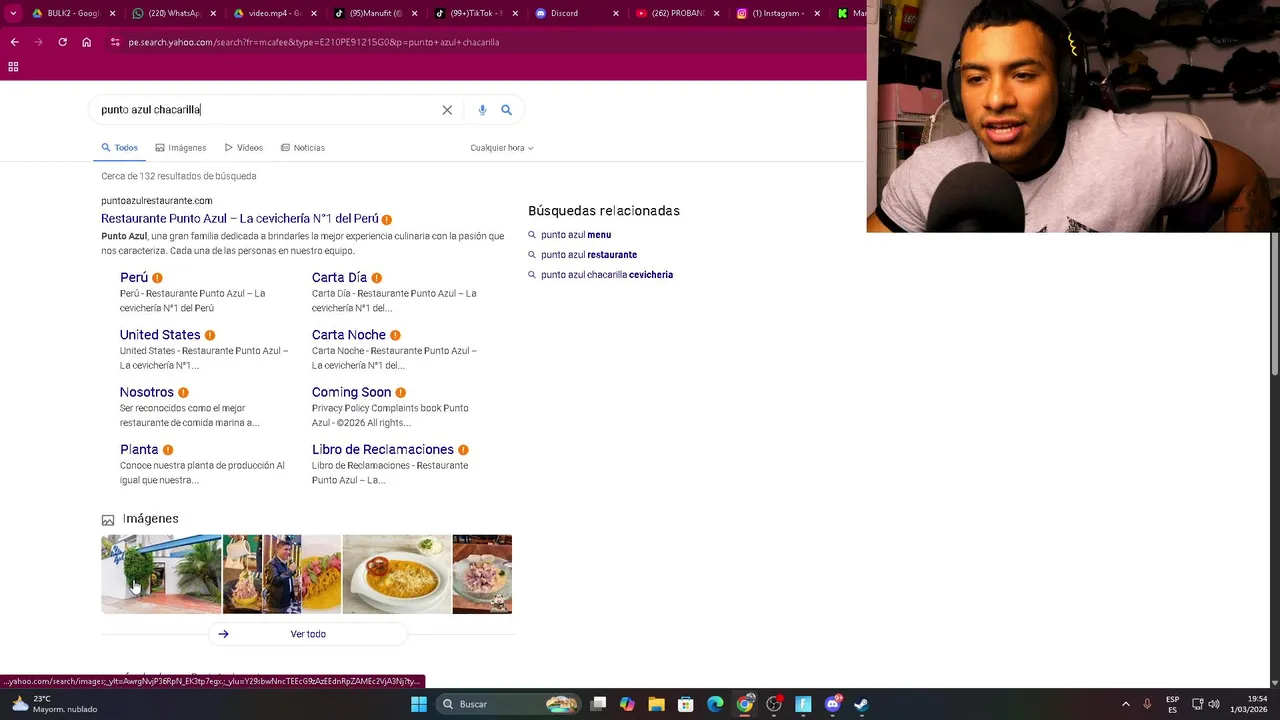Click the microphone icon in system tray

[1147, 704]
